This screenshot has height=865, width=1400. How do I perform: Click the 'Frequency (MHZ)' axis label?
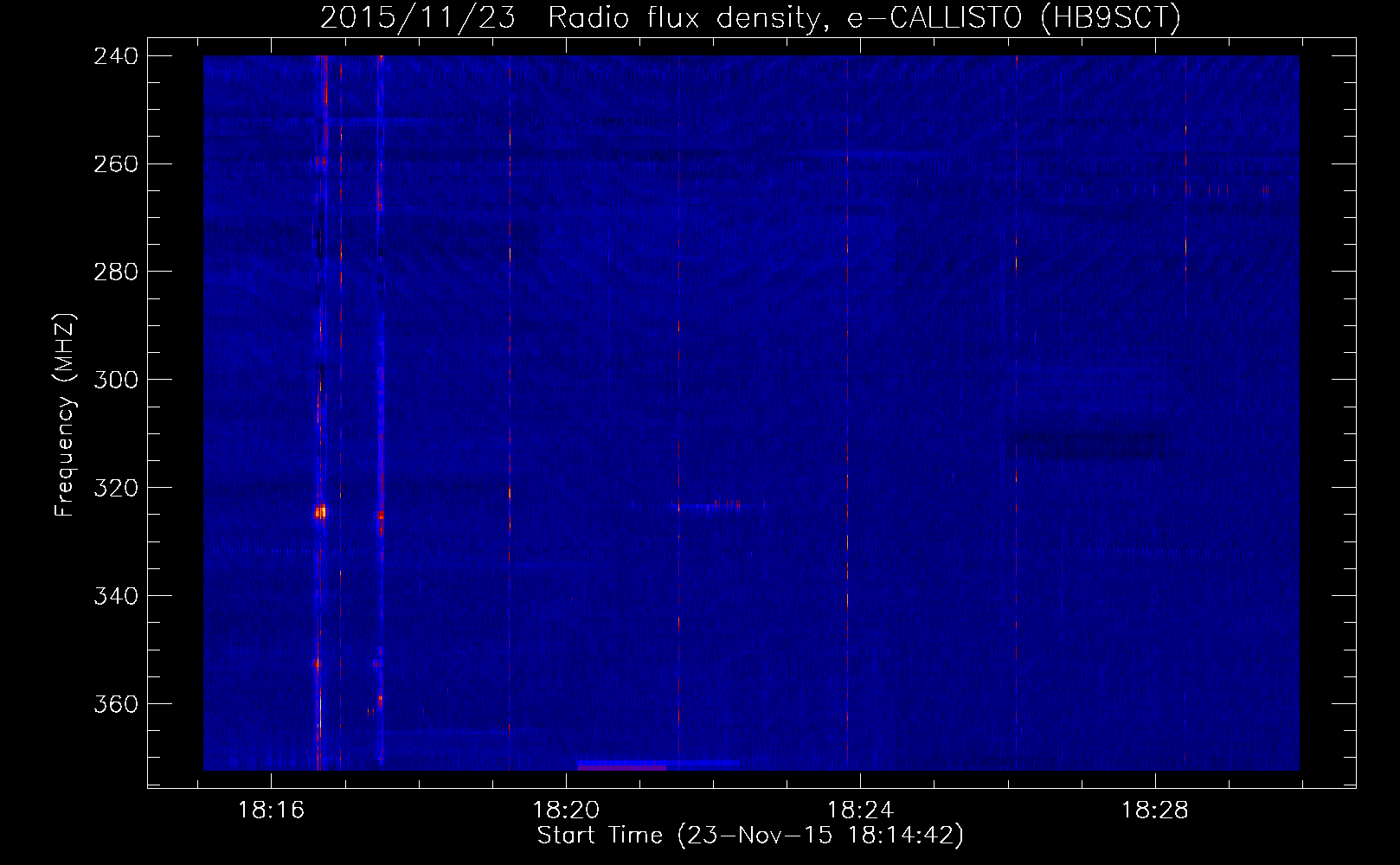click(66, 415)
